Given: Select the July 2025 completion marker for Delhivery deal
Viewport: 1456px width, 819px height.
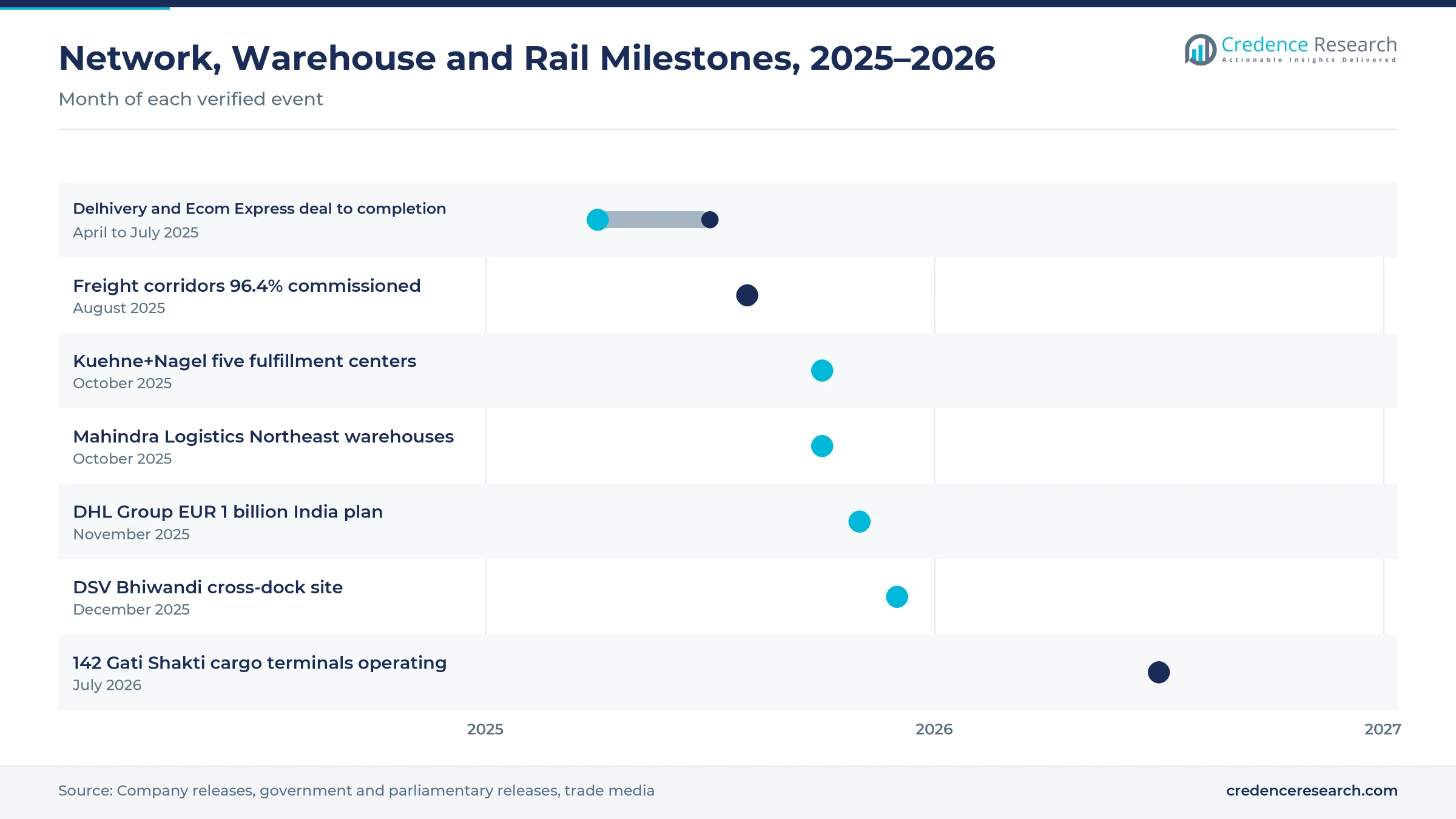Looking at the screenshot, I should click(710, 220).
